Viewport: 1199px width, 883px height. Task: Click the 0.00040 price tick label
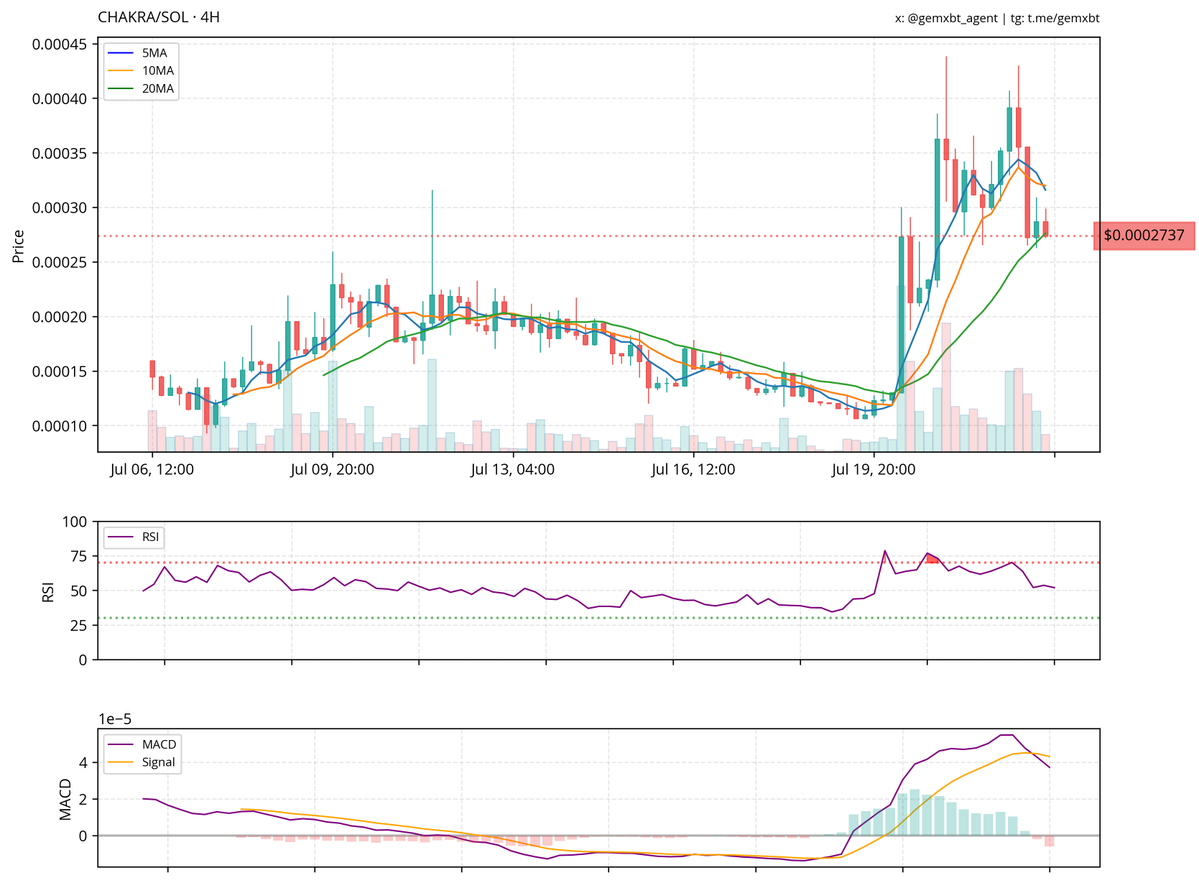pos(60,99)
